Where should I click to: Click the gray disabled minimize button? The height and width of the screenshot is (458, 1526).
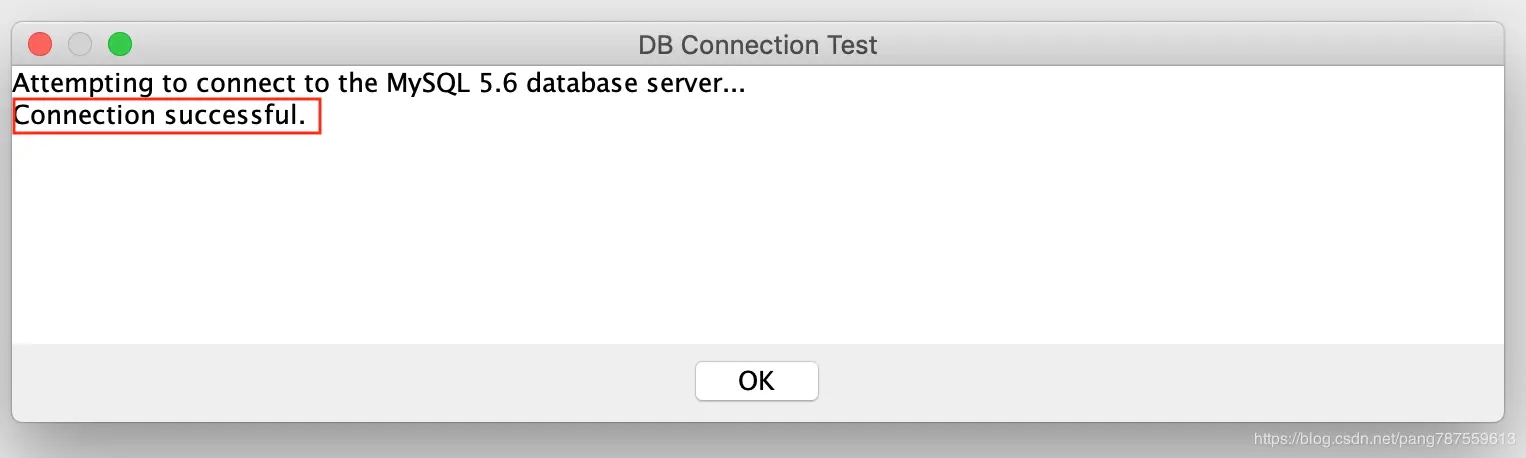(x=80, y=44)
